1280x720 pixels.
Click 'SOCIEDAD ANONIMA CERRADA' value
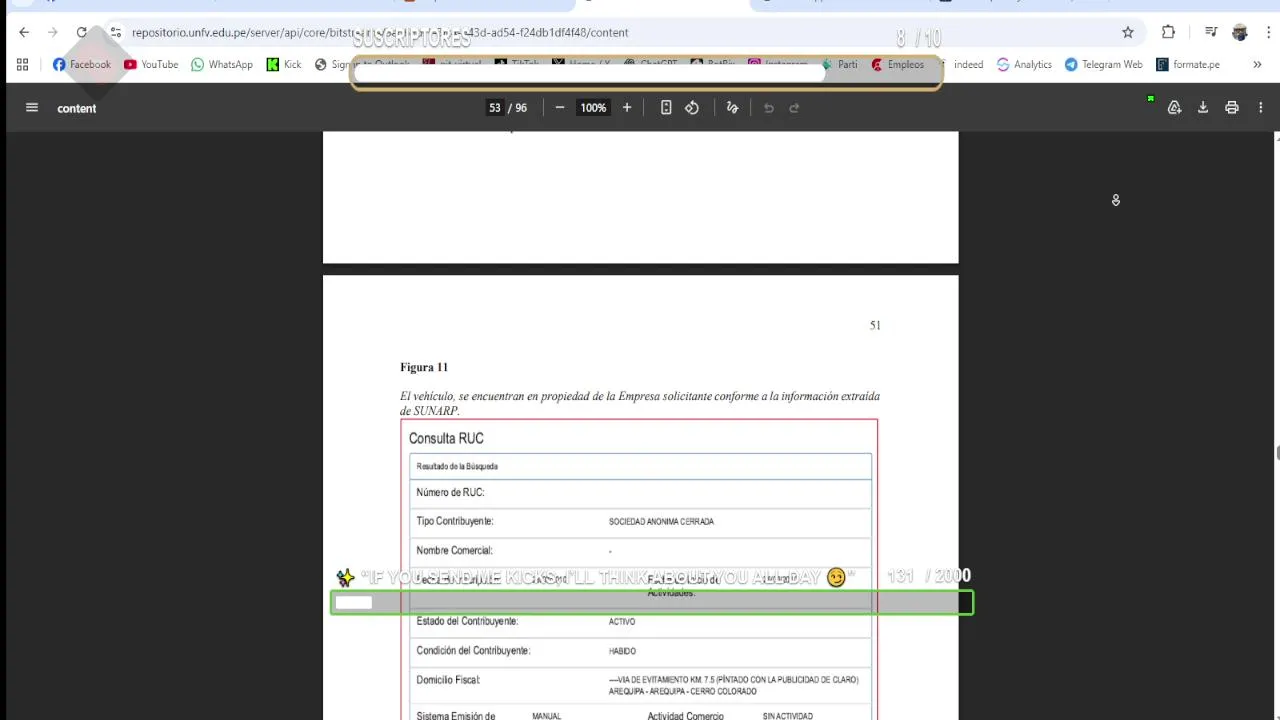661,521
